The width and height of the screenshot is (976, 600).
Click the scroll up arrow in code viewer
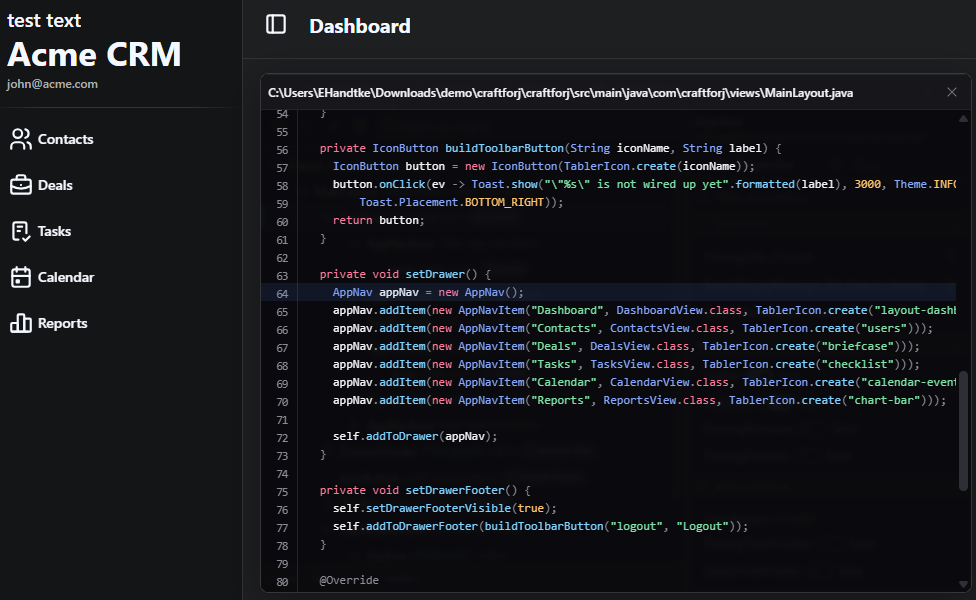[963, 118]
